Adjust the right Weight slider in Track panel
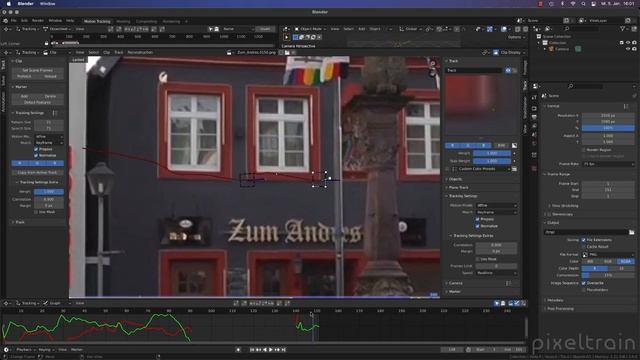Screen dimensions: 640x360 coord(492,153)
